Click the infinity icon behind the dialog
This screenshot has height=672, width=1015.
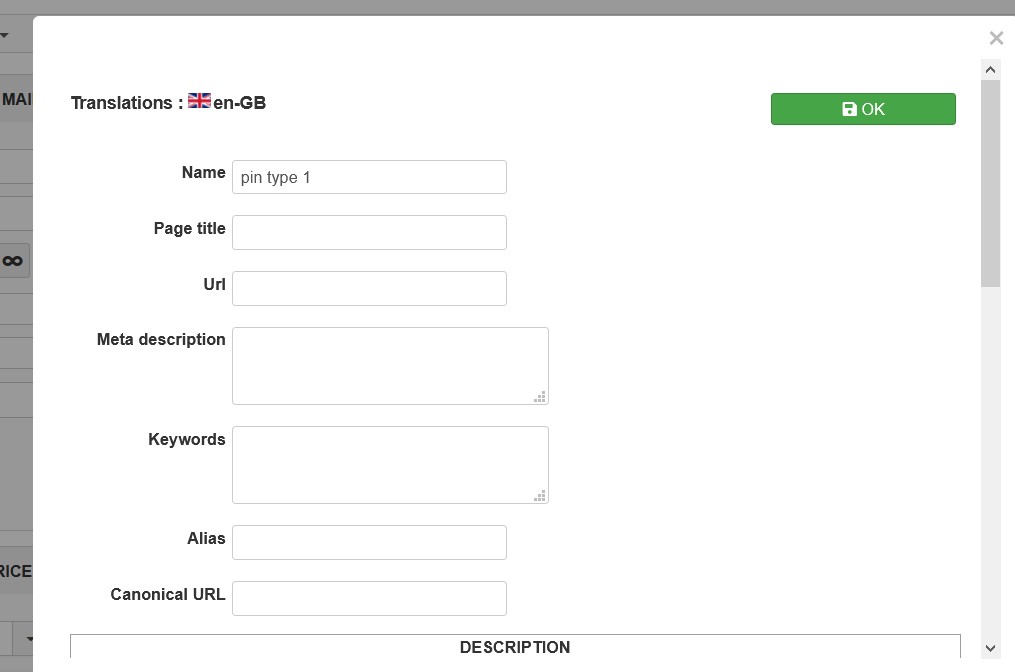click(x=13, y=261)
